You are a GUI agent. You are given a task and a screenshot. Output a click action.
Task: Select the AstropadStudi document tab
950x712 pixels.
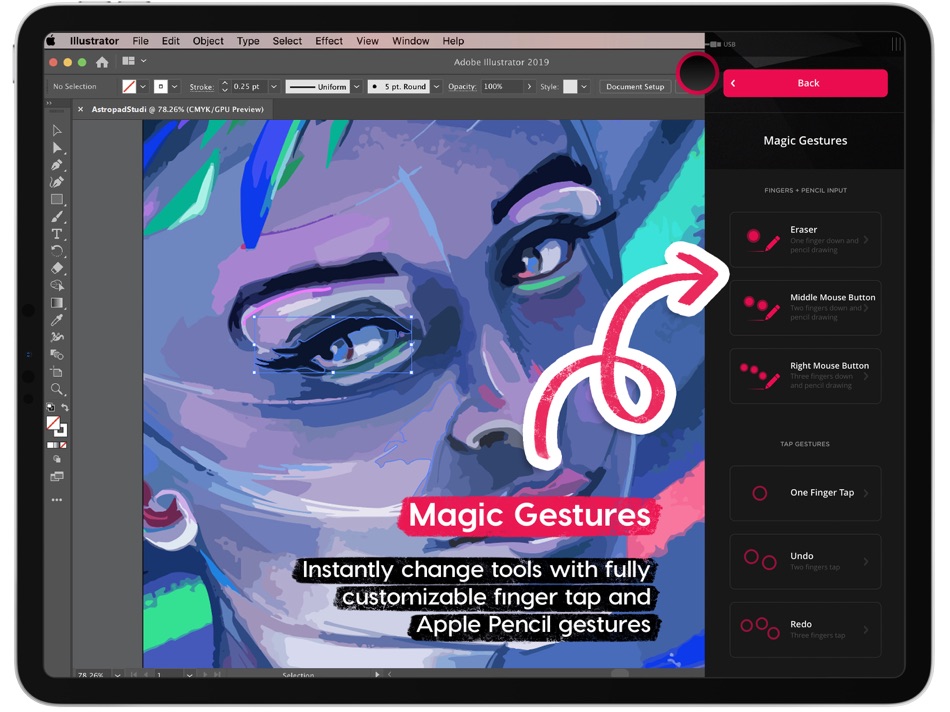(x=177, y=109)
